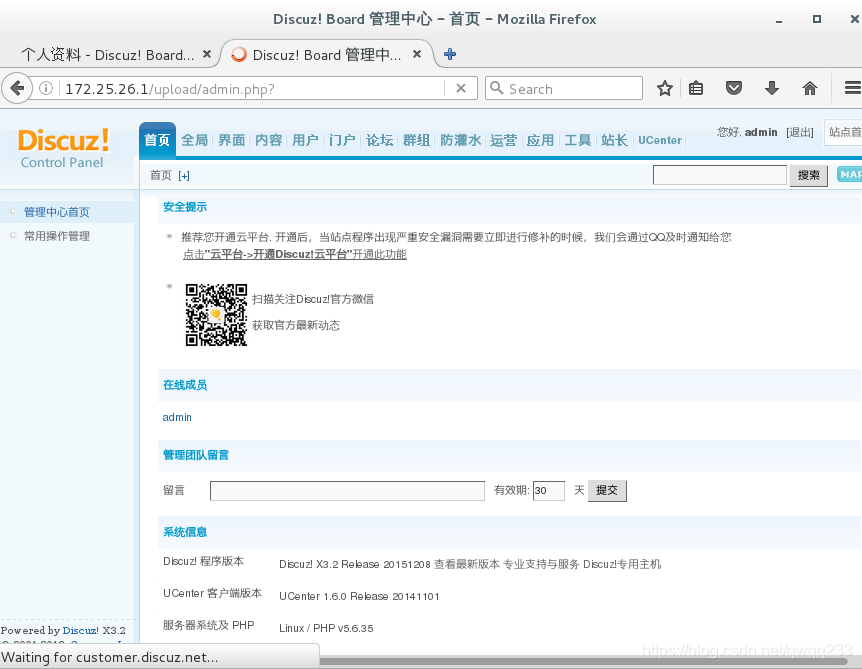Click the [+] add shortcut link
862x669 pixels.
click(x=184, y=176)
